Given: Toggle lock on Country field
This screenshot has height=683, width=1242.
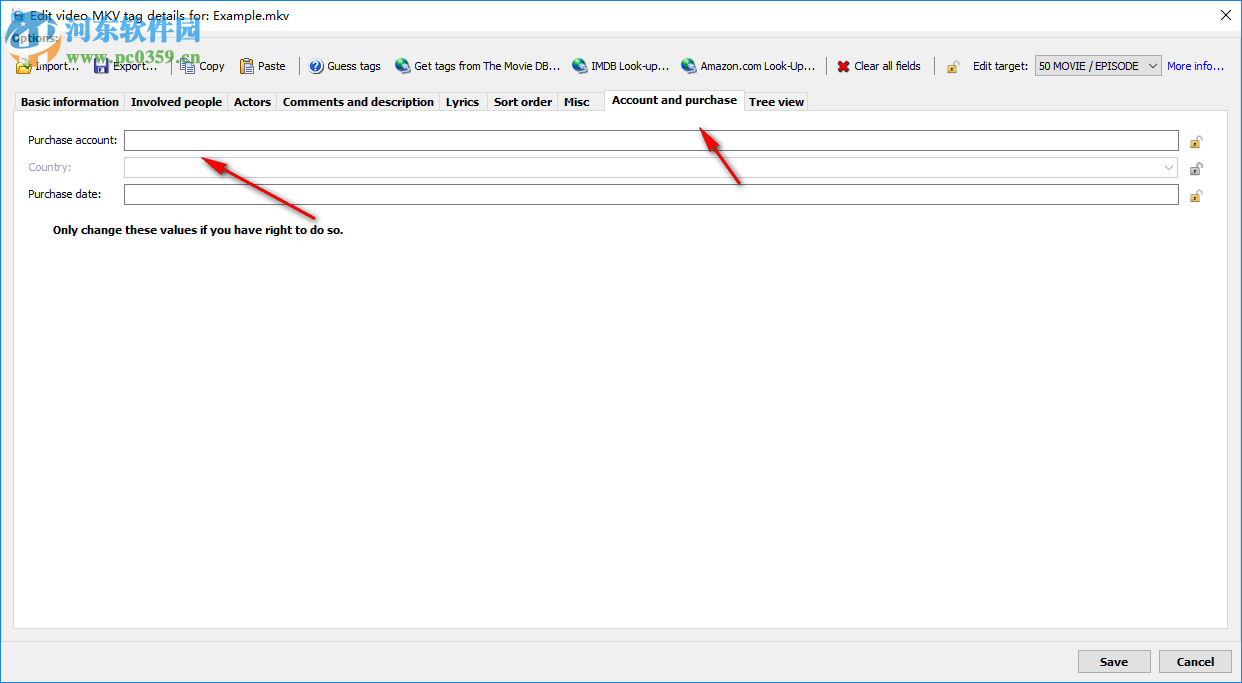Looking at the screenshot, I should [x=1196, y=168].
